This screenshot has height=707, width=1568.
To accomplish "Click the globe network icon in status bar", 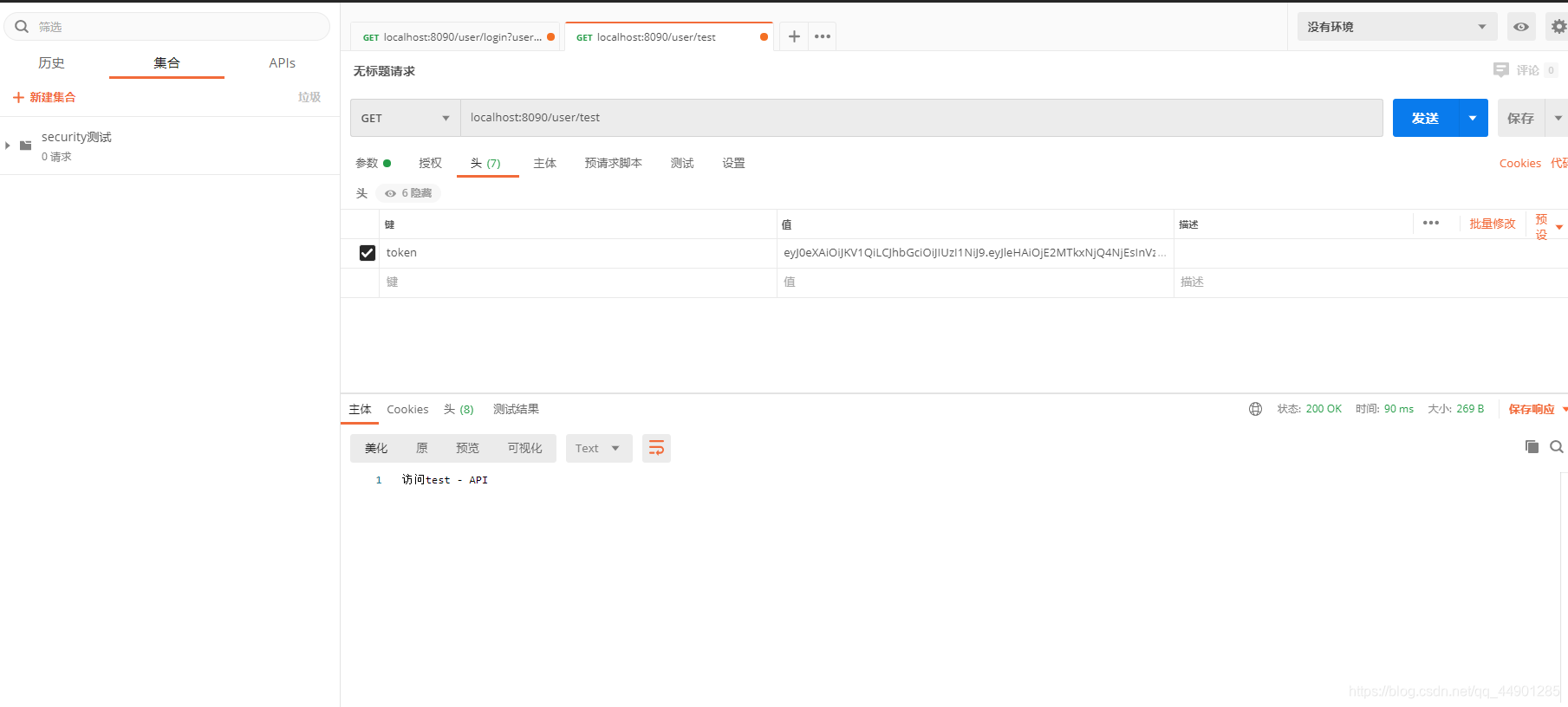I will click(x=1255, y=409).
